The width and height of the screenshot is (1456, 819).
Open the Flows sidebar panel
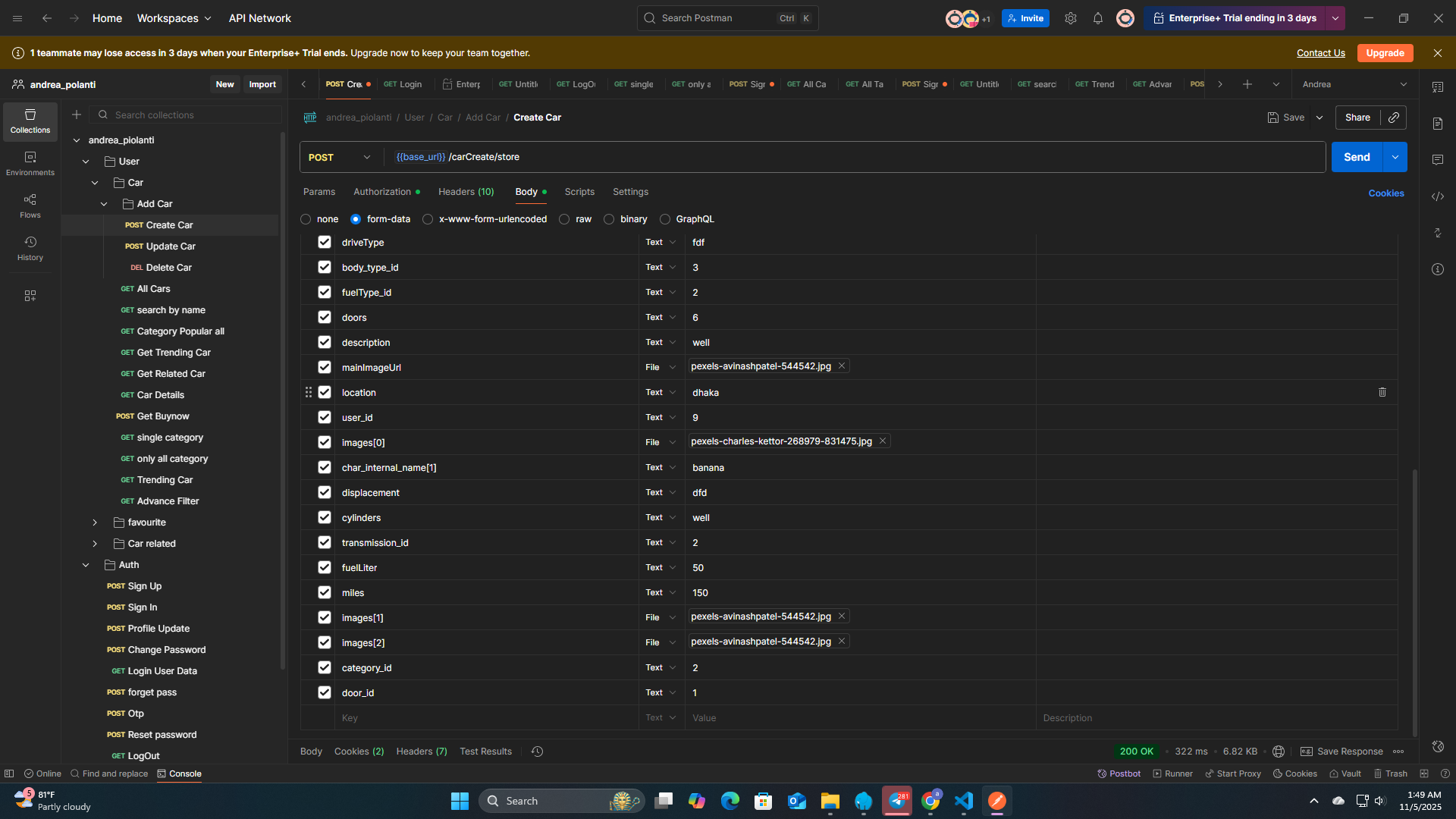(x=30, y=206)
